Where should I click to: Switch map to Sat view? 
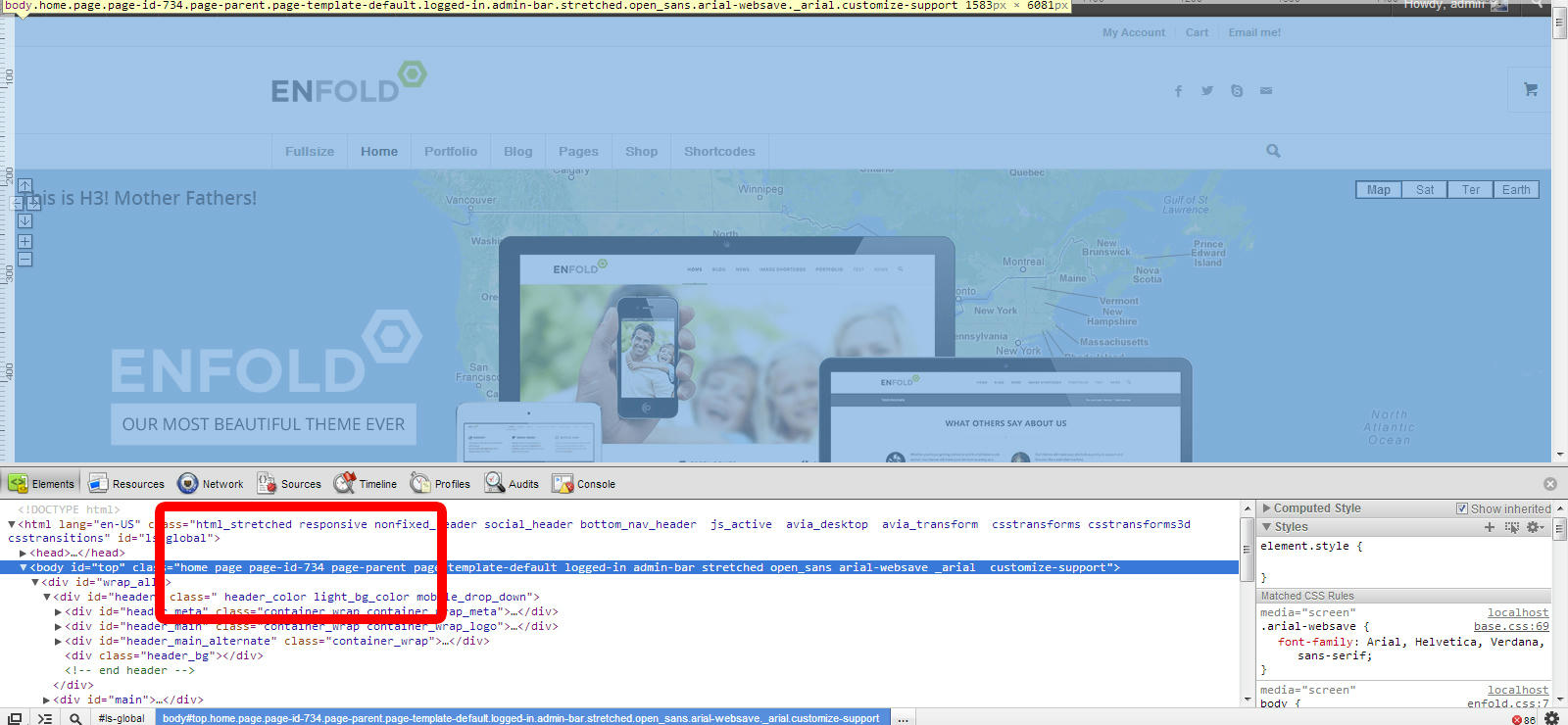1425,190
